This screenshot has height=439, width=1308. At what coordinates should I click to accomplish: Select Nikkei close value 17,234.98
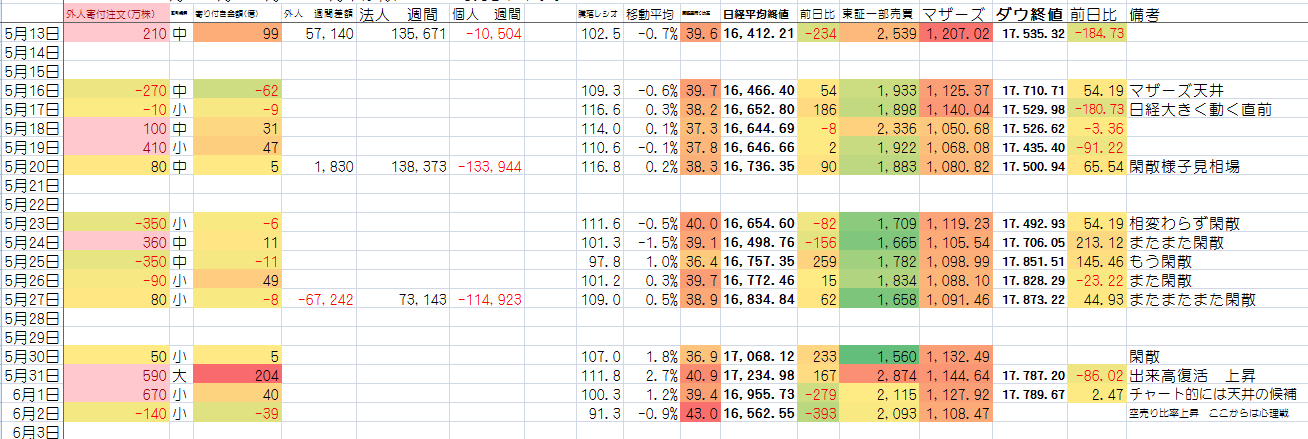pos(757,374)
